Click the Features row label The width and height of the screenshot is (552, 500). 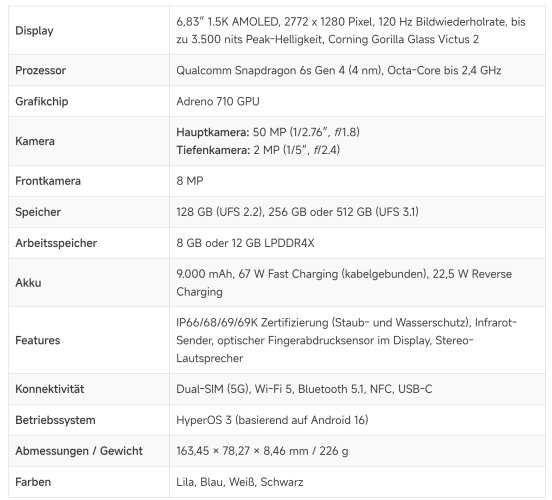click(x=38, y=340)
